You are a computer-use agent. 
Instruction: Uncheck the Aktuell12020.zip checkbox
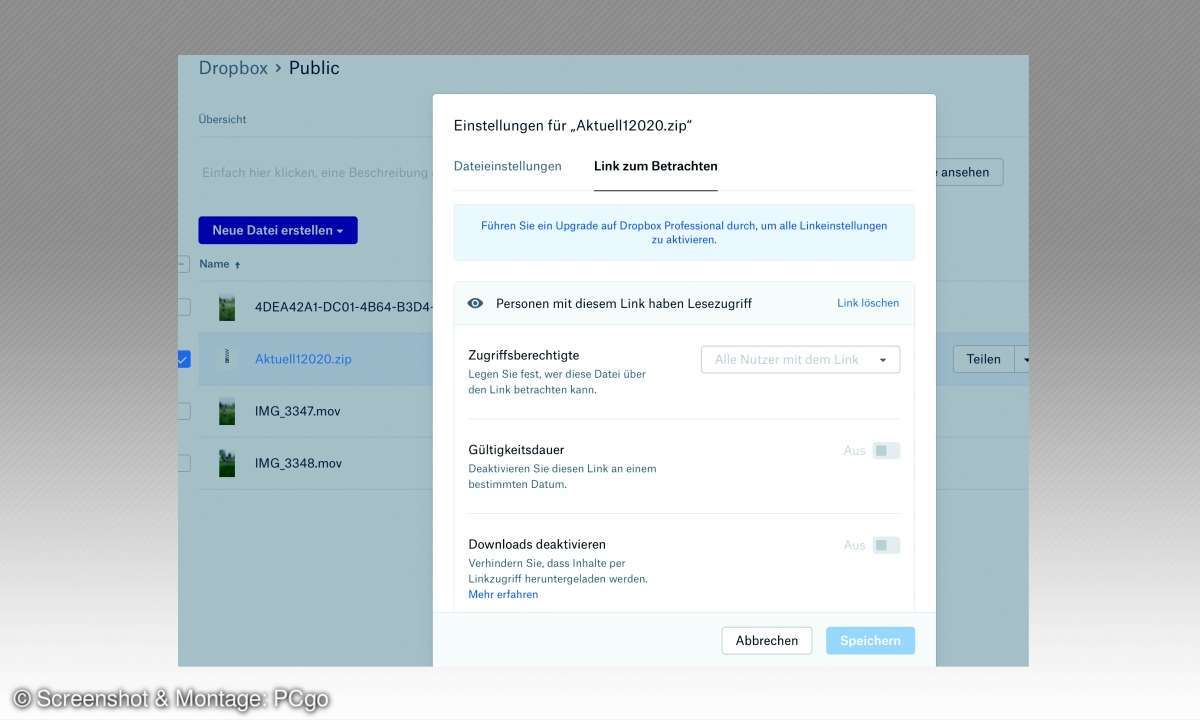[x=184, y=359]
